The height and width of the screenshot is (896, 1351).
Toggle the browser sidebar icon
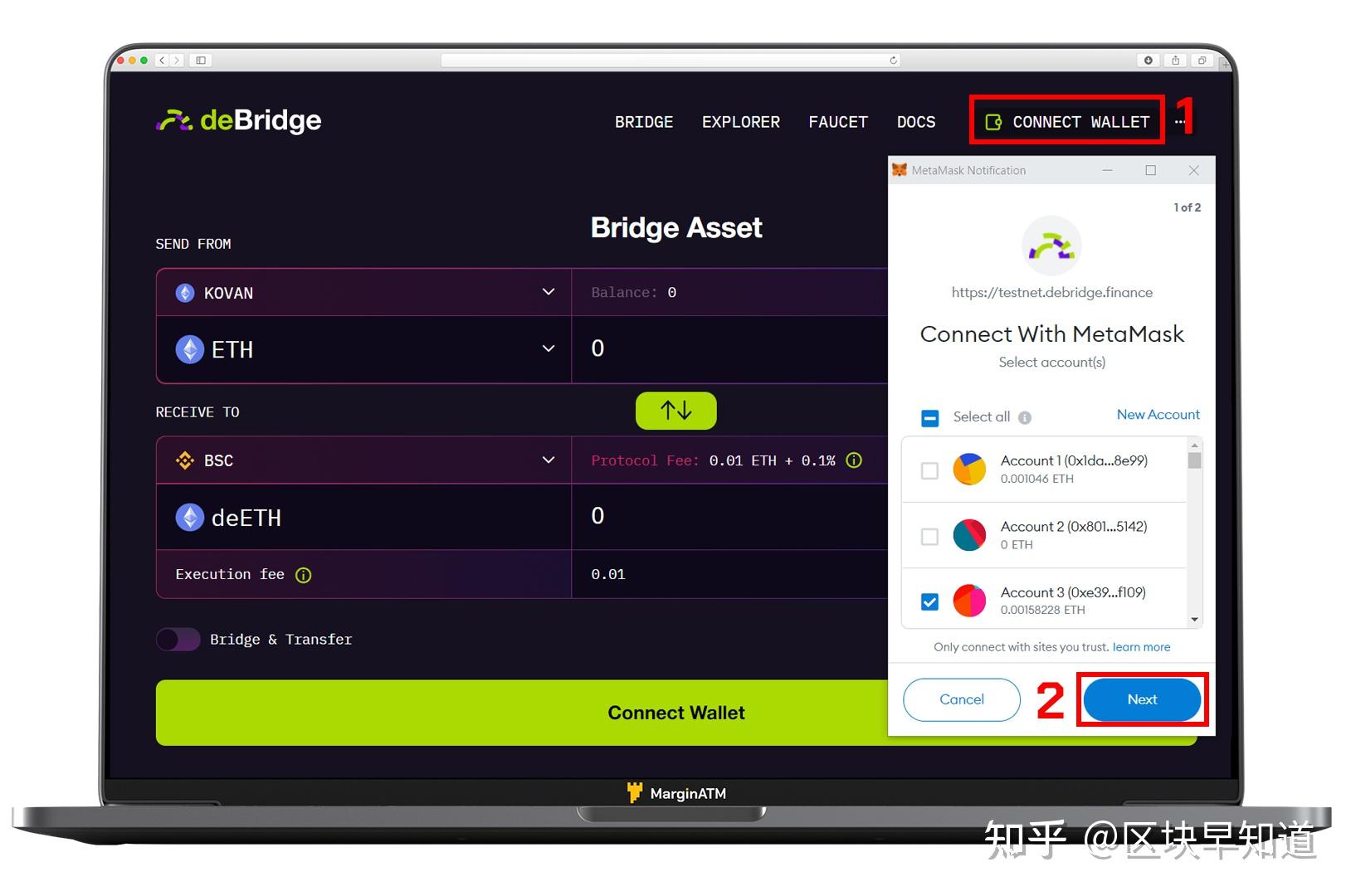pos(201,61)
